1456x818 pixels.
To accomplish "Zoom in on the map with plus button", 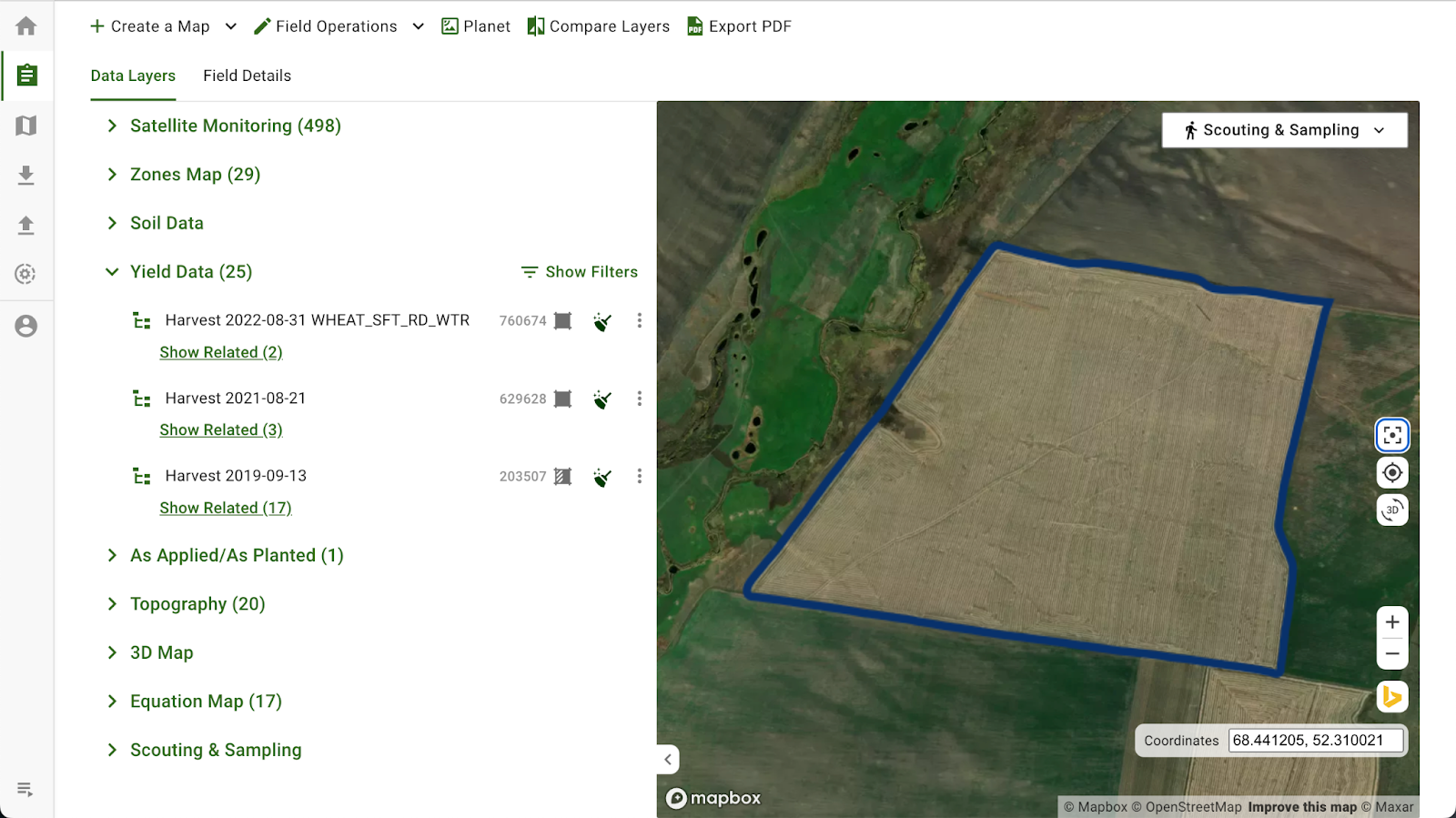I will (x=1391, y=622).
